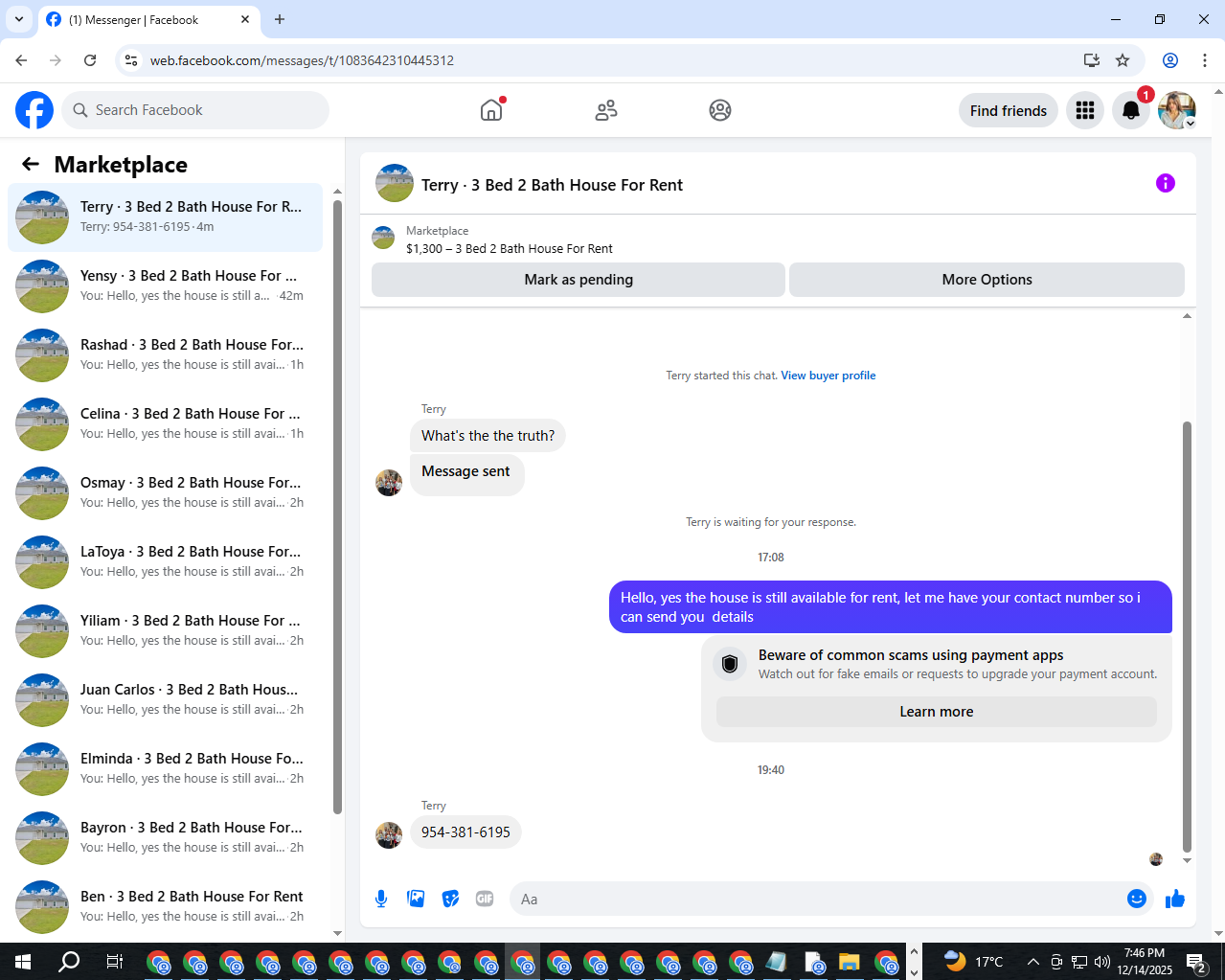Open Chrome three-dot menu
This screenshot has height=980, width=1225.
point(1205,60)
